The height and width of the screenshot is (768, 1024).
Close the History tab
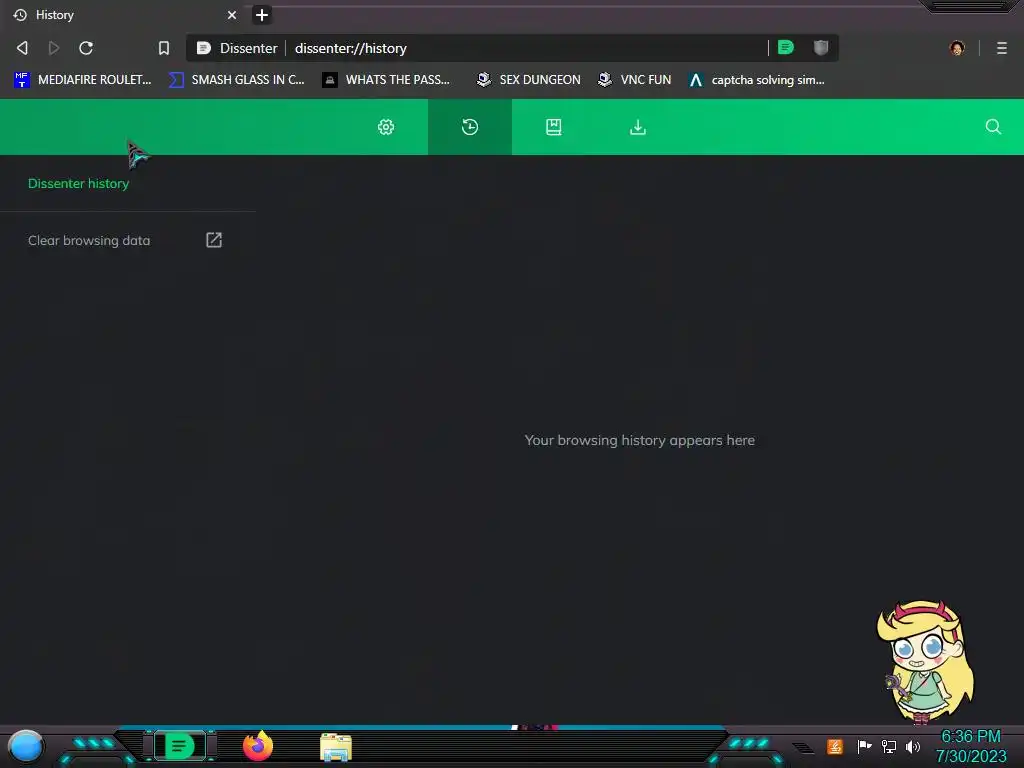(x=232, y=15)
